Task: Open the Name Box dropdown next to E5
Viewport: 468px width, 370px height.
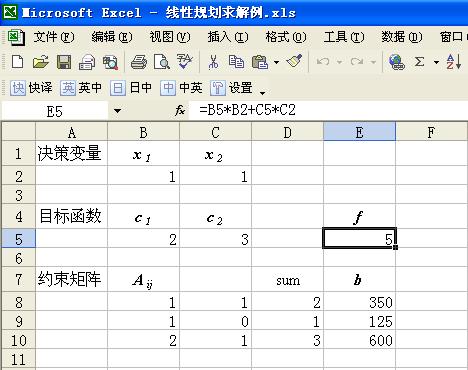Action: pos(117,111)
